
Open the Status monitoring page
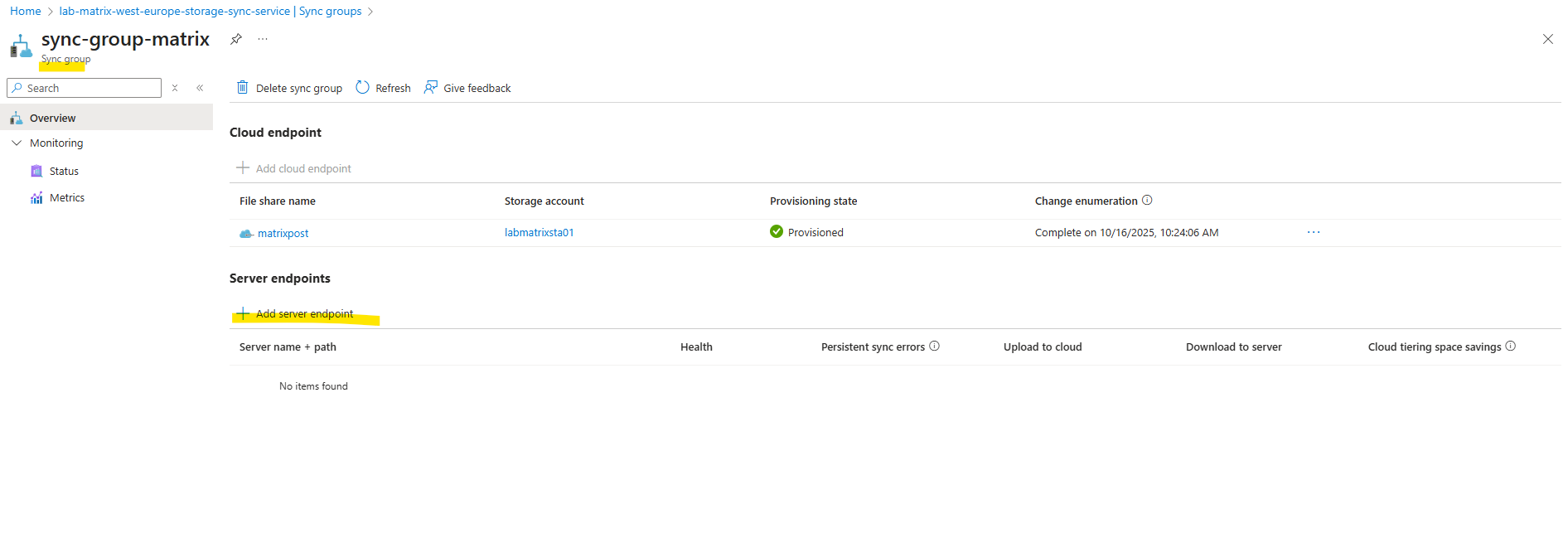coord(64,172)
